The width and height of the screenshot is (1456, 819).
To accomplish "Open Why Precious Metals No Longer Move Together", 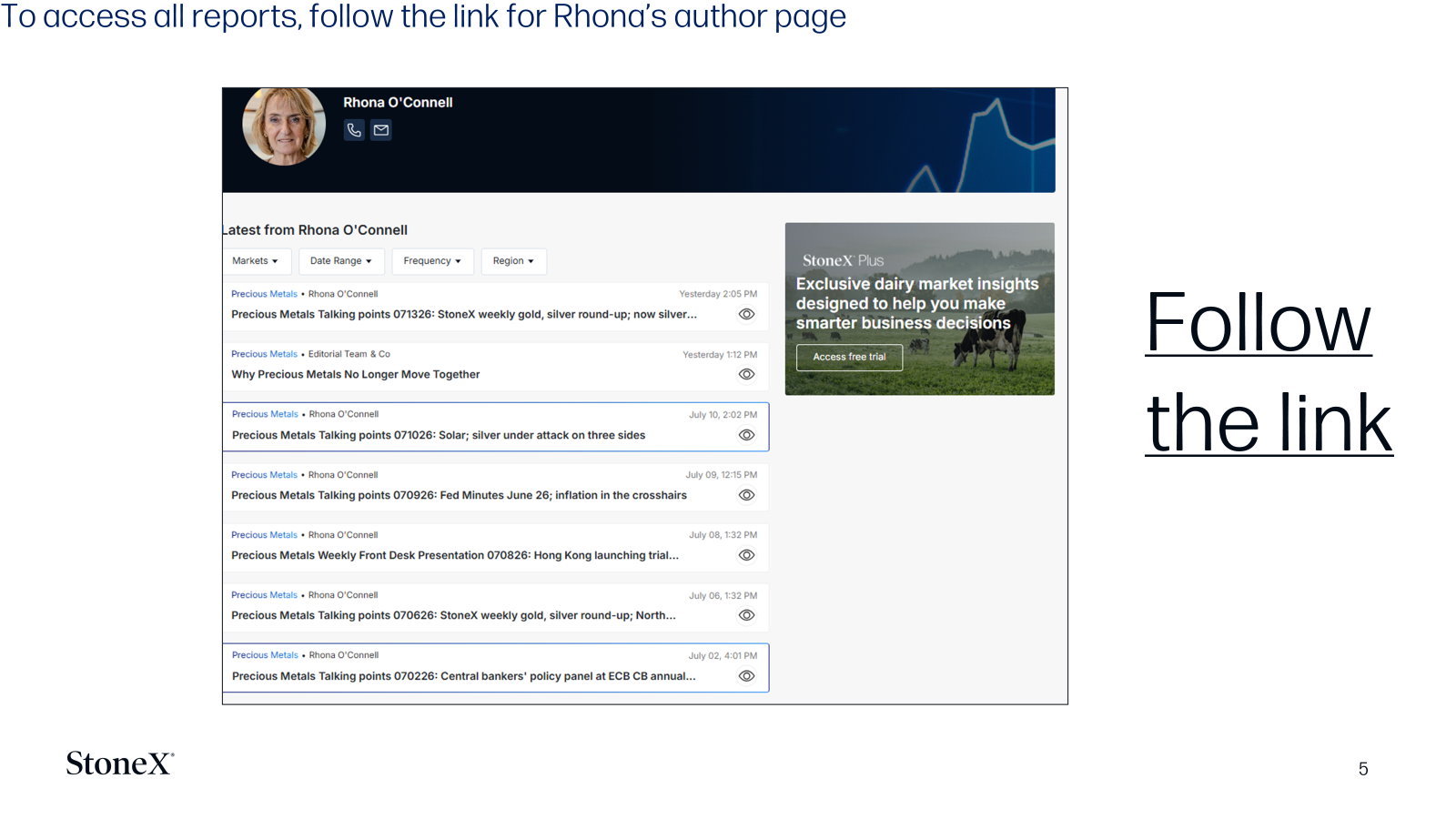I will pos(355,374).
